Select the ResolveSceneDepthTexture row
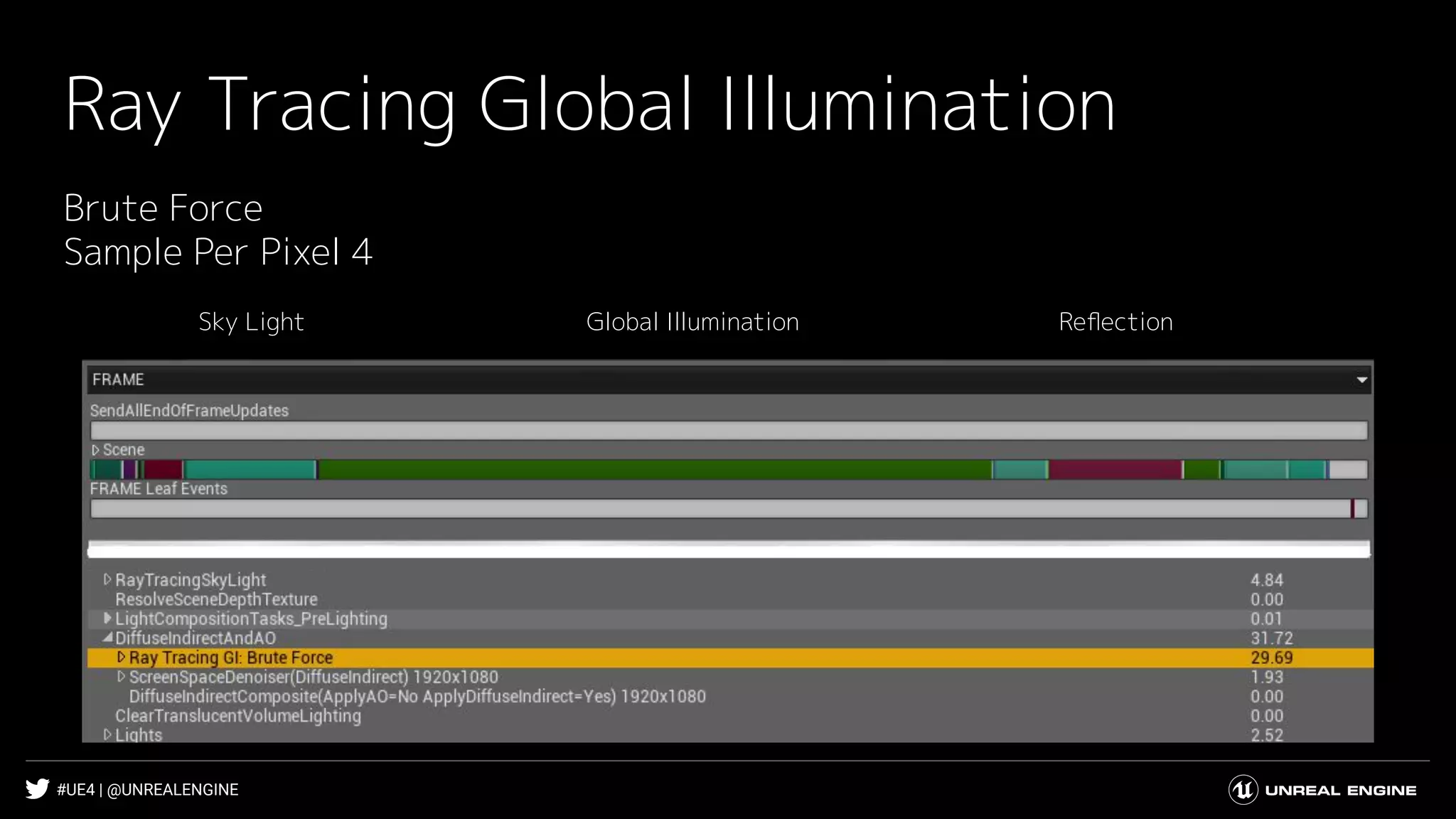Viewport: 1456px width, 819px height. coord(730,599)
